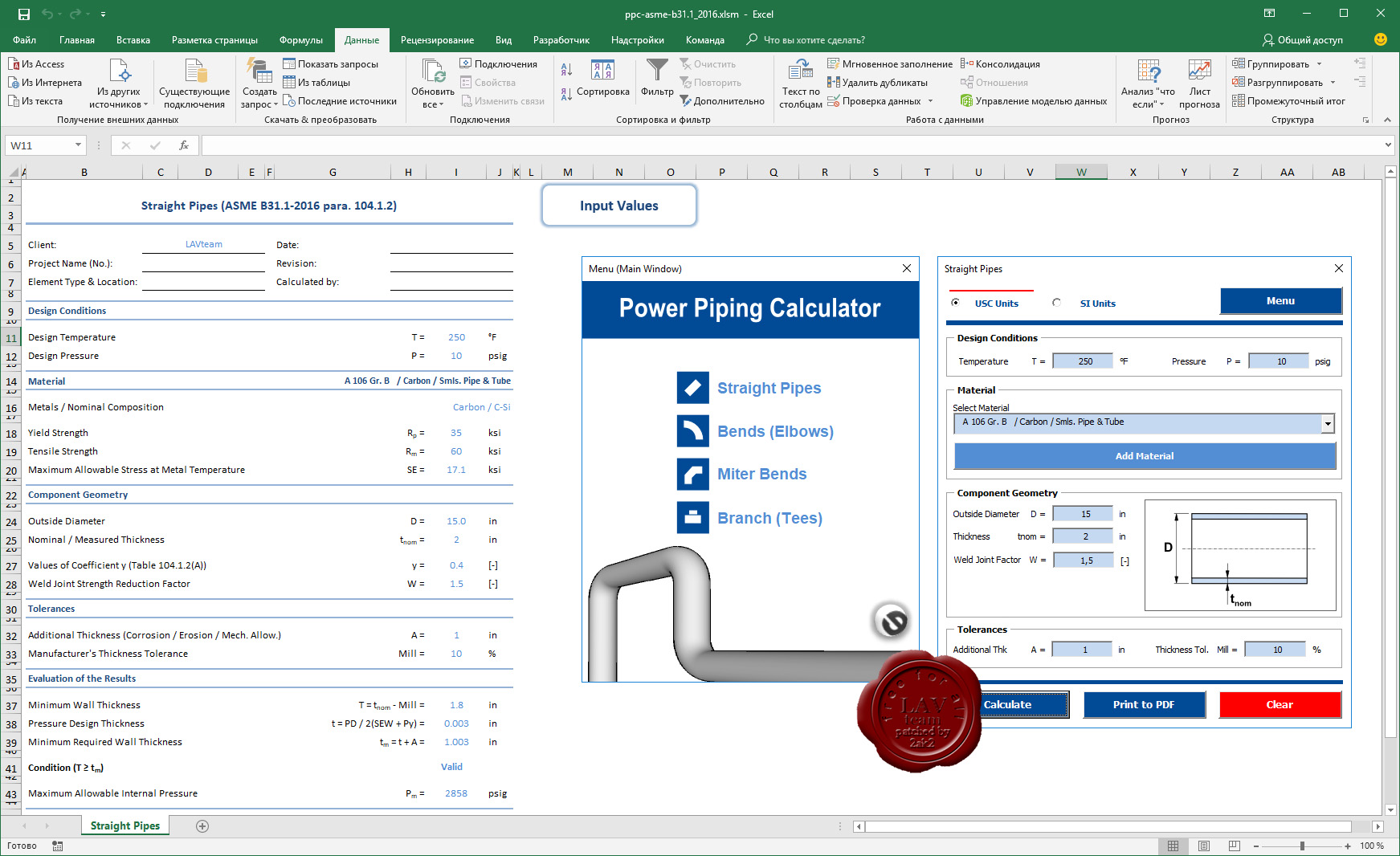The height and width of the screenshot is (856, 1400).
Task: Import data From Web (Из Интернета)
Action: pos(46,83)
